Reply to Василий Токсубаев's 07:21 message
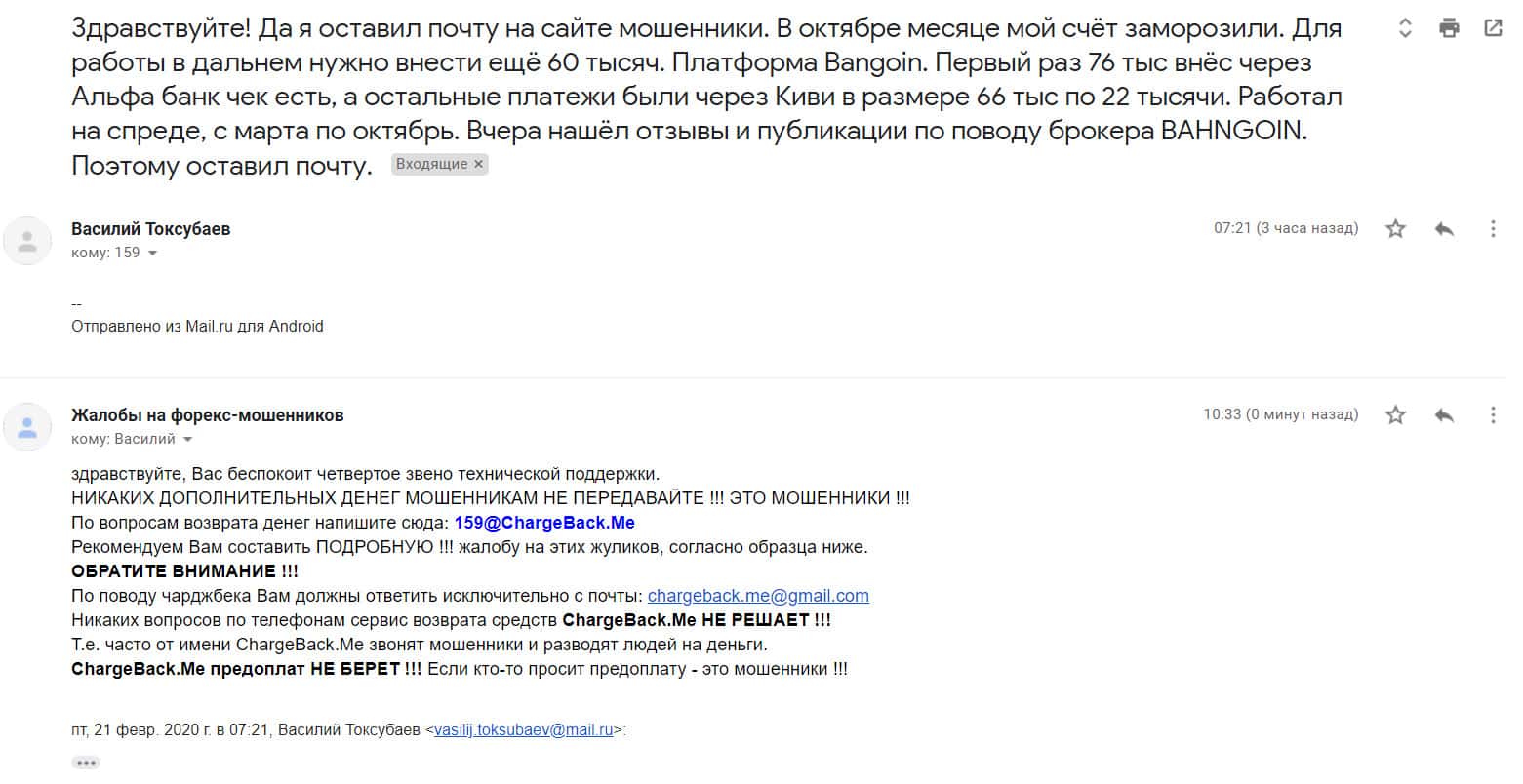Image resolution: width=1523 pixels, height=784 pixels. click(x=1444, y=229)
